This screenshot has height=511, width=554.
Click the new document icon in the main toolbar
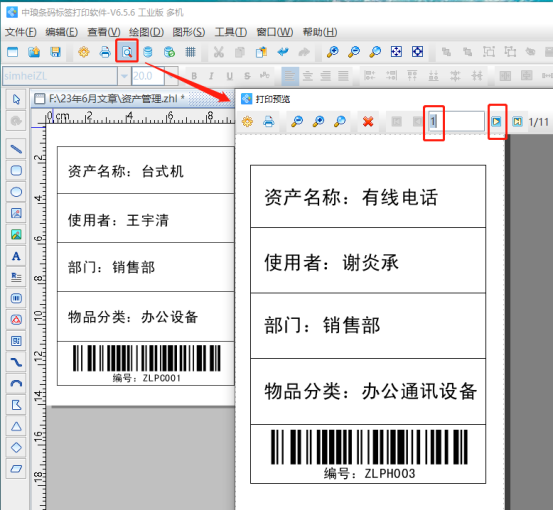pyautogui.click(x=13, y=52)
